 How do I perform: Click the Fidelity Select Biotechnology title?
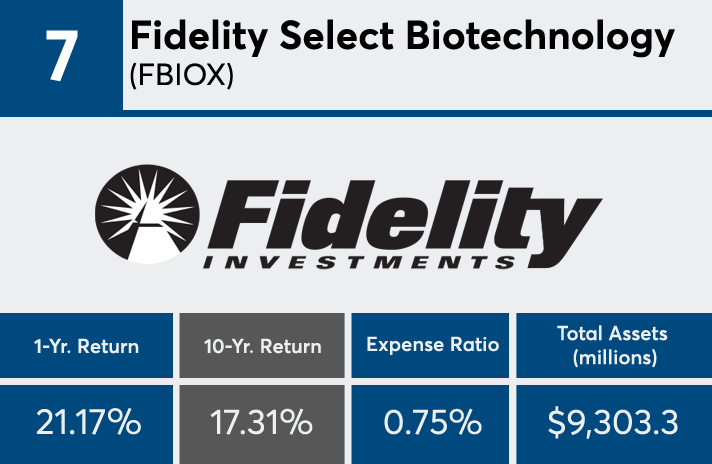tap(402, 38)
